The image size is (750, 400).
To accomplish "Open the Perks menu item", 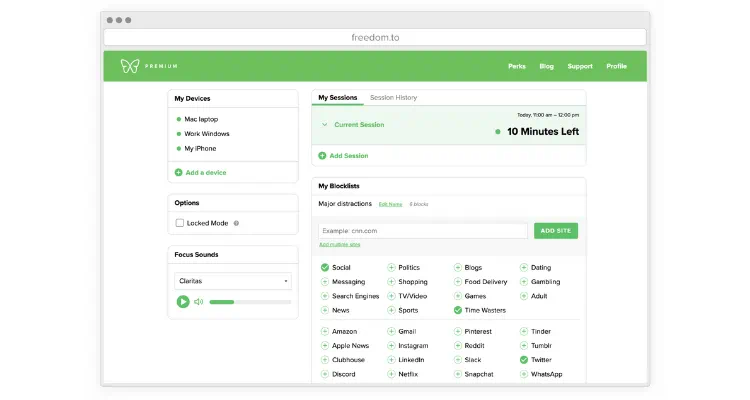I will (x=517, y=66).
